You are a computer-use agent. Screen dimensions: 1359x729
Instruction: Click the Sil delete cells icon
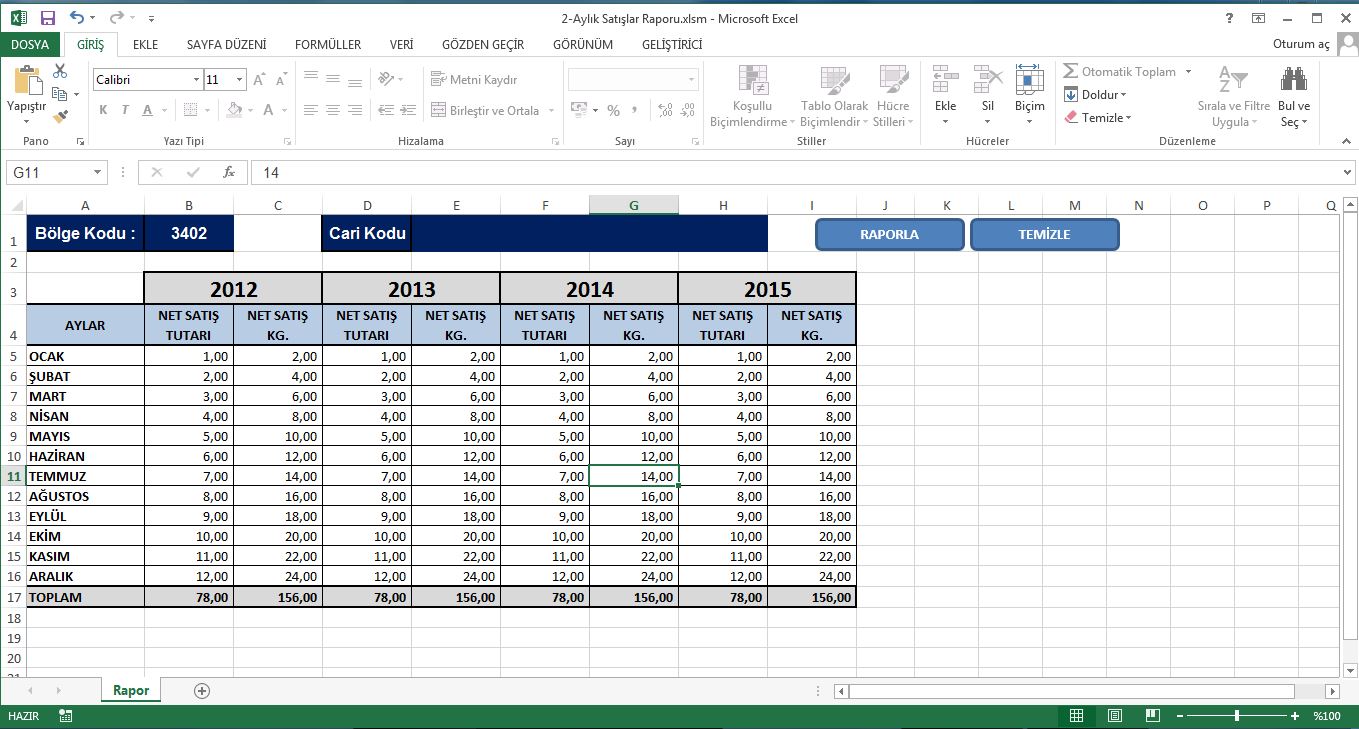pyautogui.click(x=988, y=79)
